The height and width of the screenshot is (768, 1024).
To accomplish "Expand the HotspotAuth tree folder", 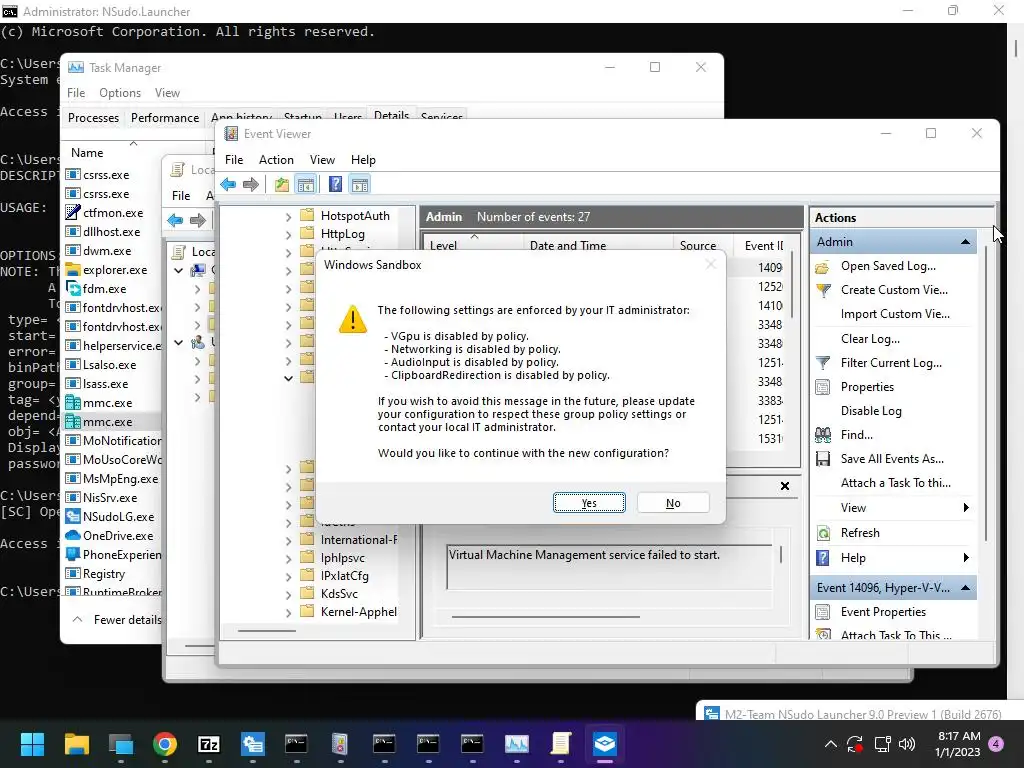I will [x=289, y=216].
